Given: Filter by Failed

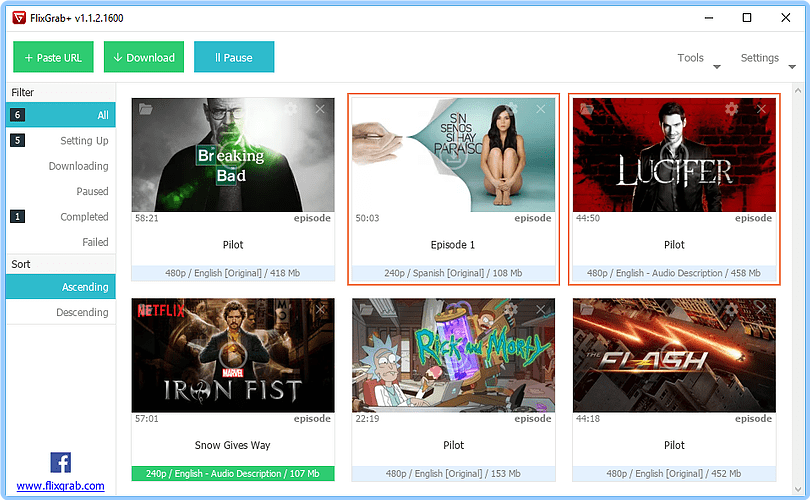Looking at the screenshot, I should tap(60, 242).
